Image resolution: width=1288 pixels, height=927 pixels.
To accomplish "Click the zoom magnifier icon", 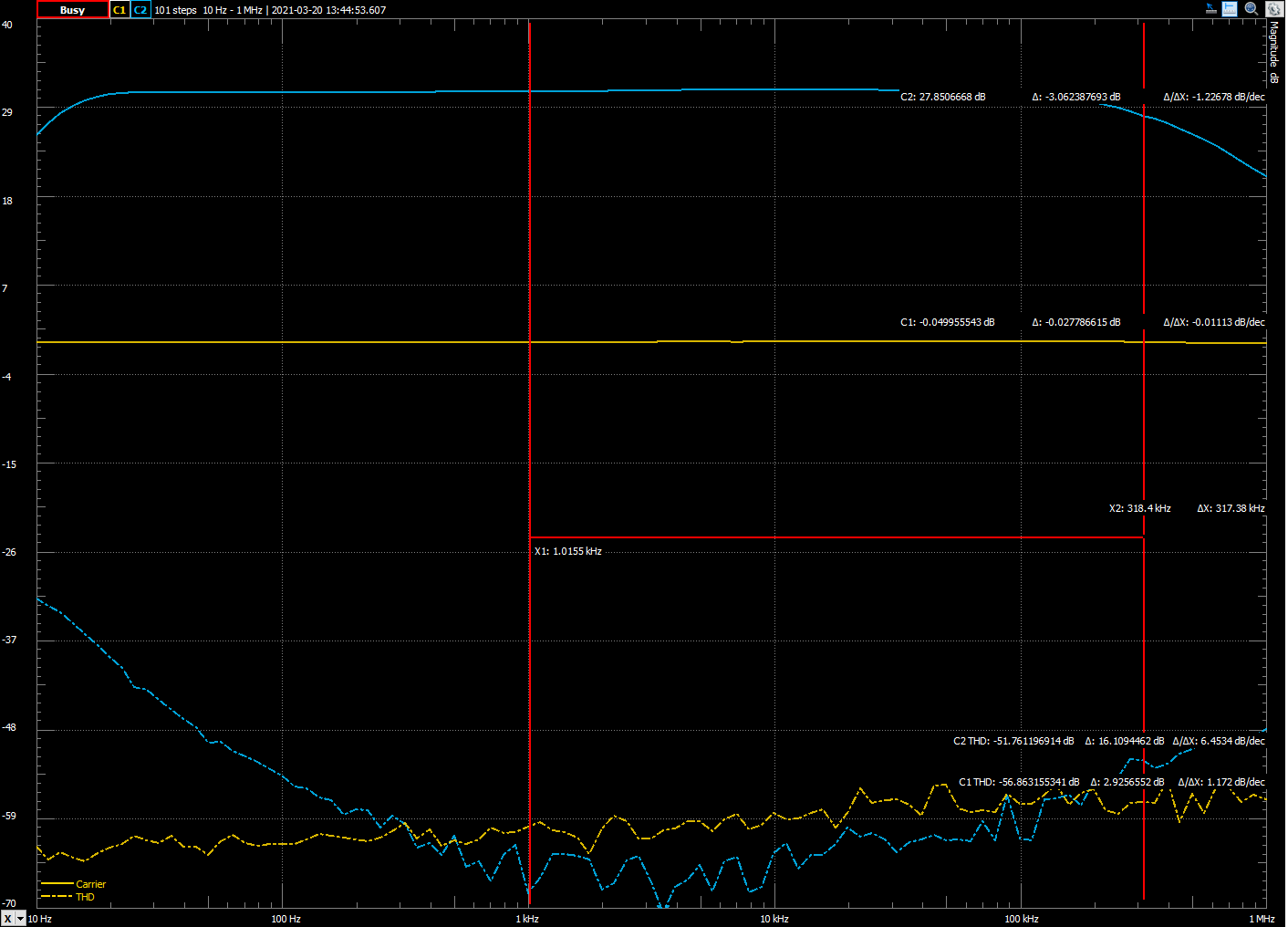I will pos(1252,9).
